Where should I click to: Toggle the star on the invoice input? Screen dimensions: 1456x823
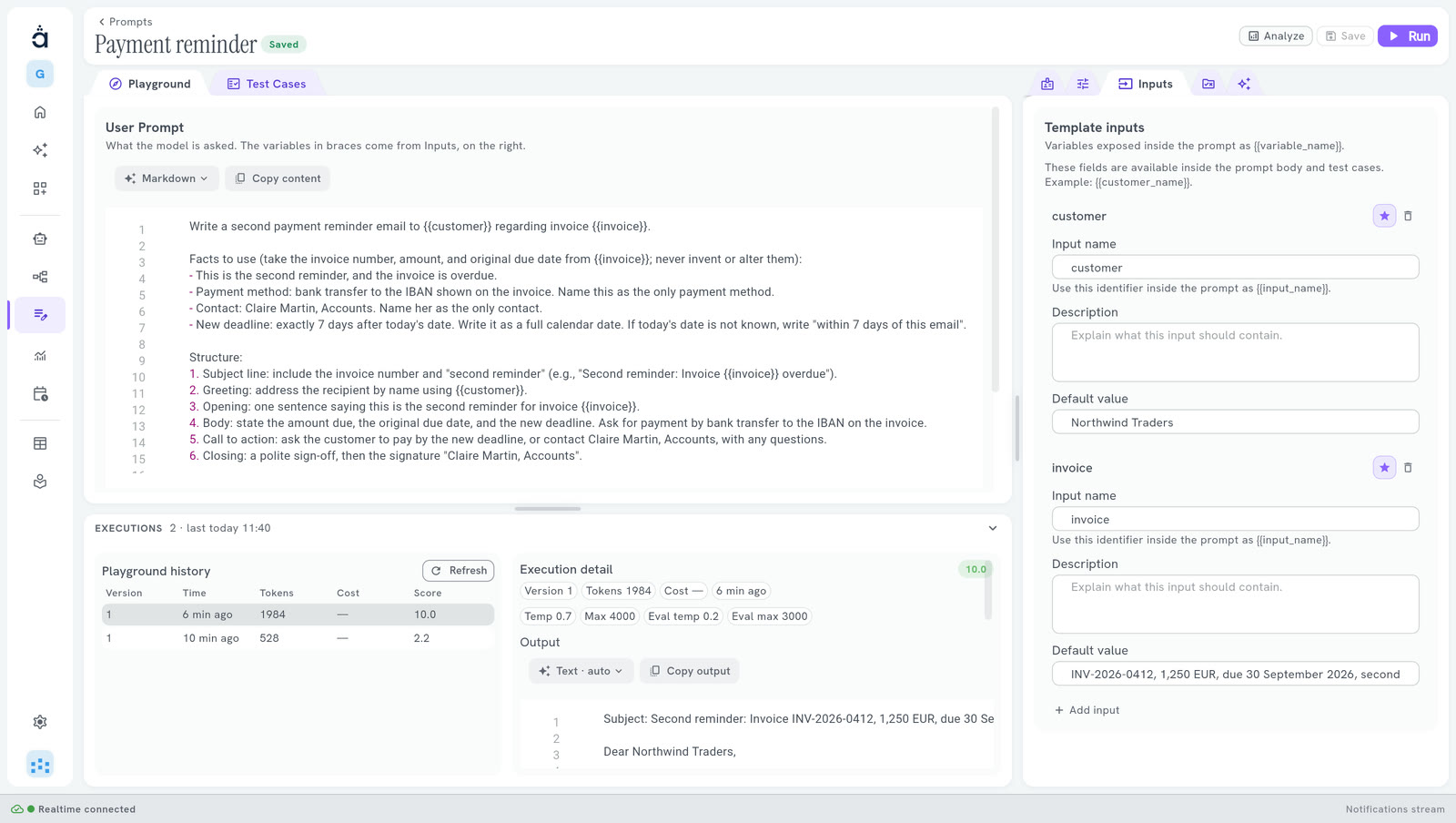1384,468
